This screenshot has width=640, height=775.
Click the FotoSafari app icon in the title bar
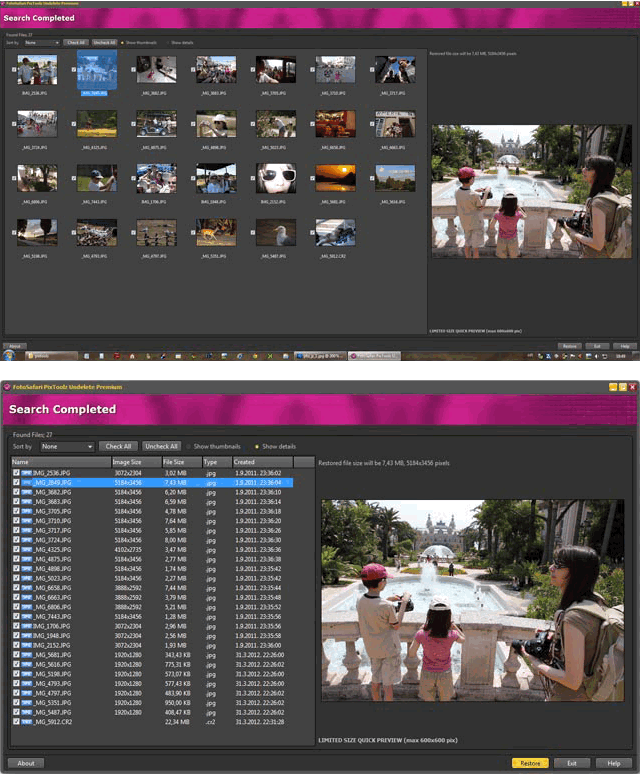[x=7, y=387]
